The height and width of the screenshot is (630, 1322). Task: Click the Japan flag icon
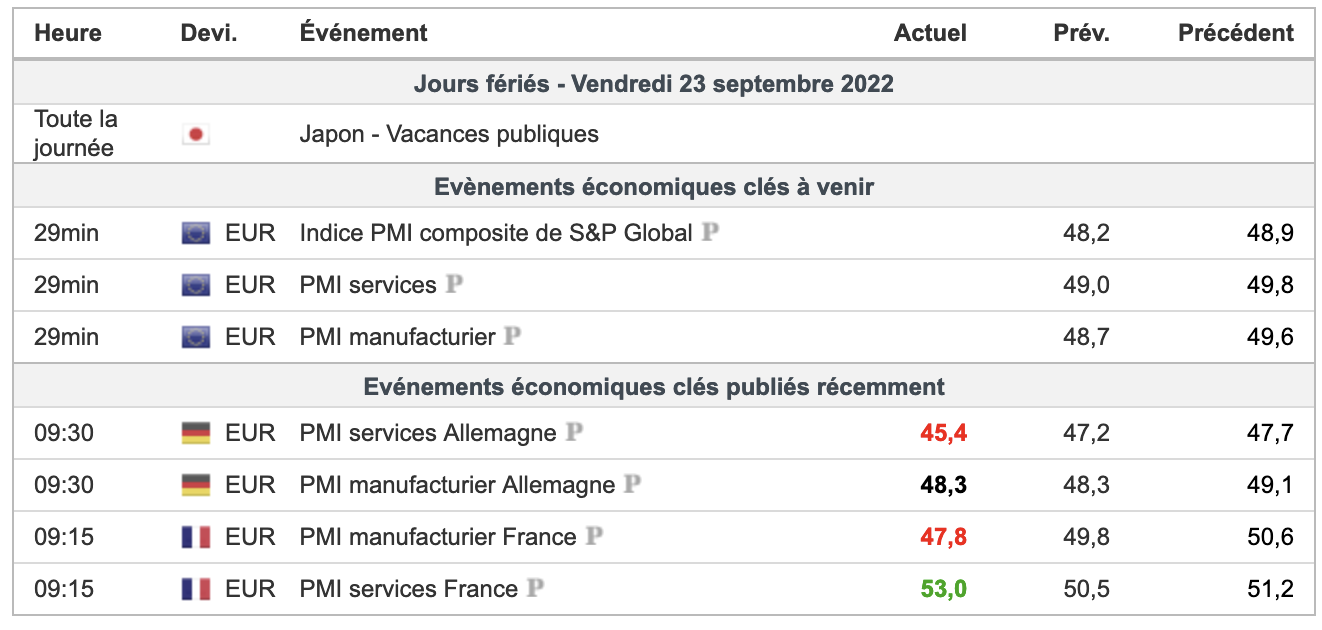(196, 134)
